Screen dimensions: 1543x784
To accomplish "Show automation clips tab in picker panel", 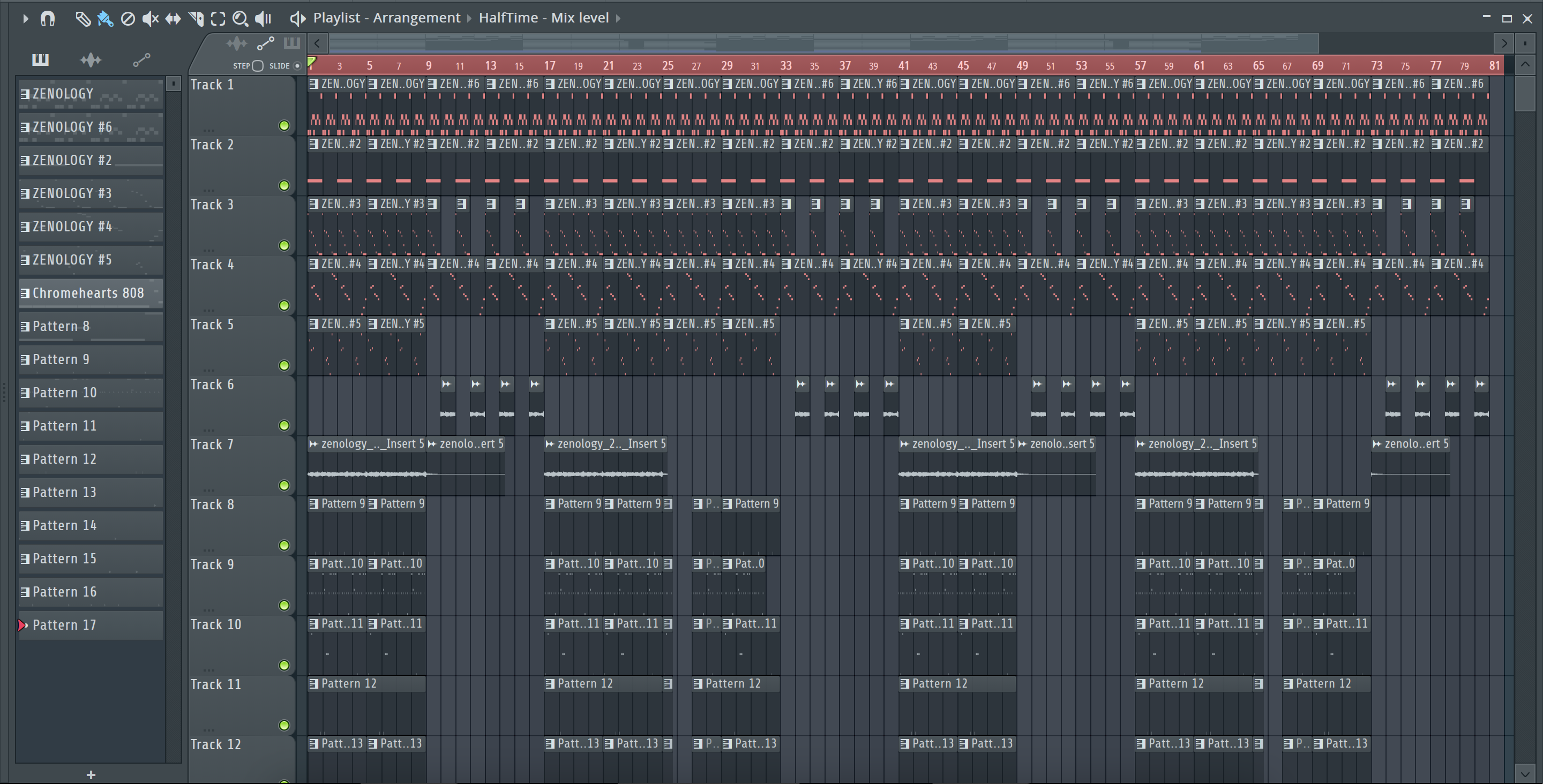I will 141,59.
